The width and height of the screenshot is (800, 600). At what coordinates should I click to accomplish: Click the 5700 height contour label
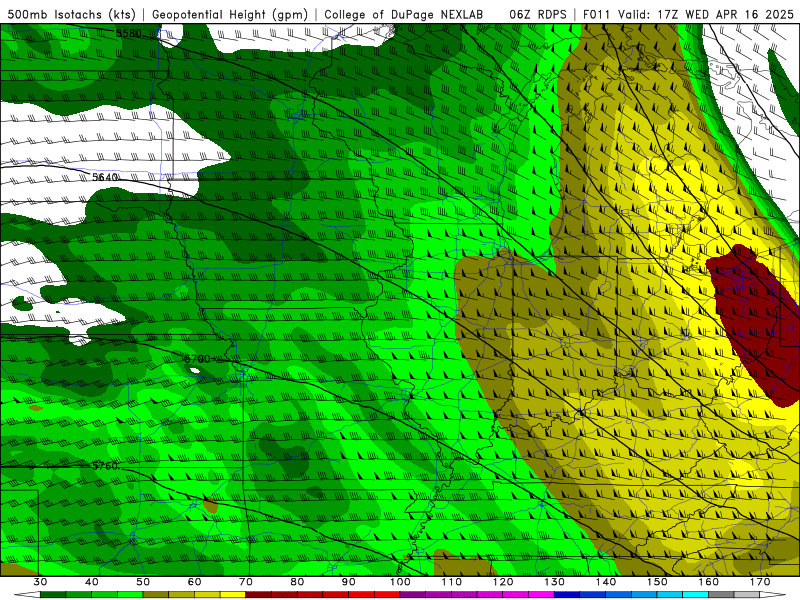pyautogui.click(x=197, y=359)
